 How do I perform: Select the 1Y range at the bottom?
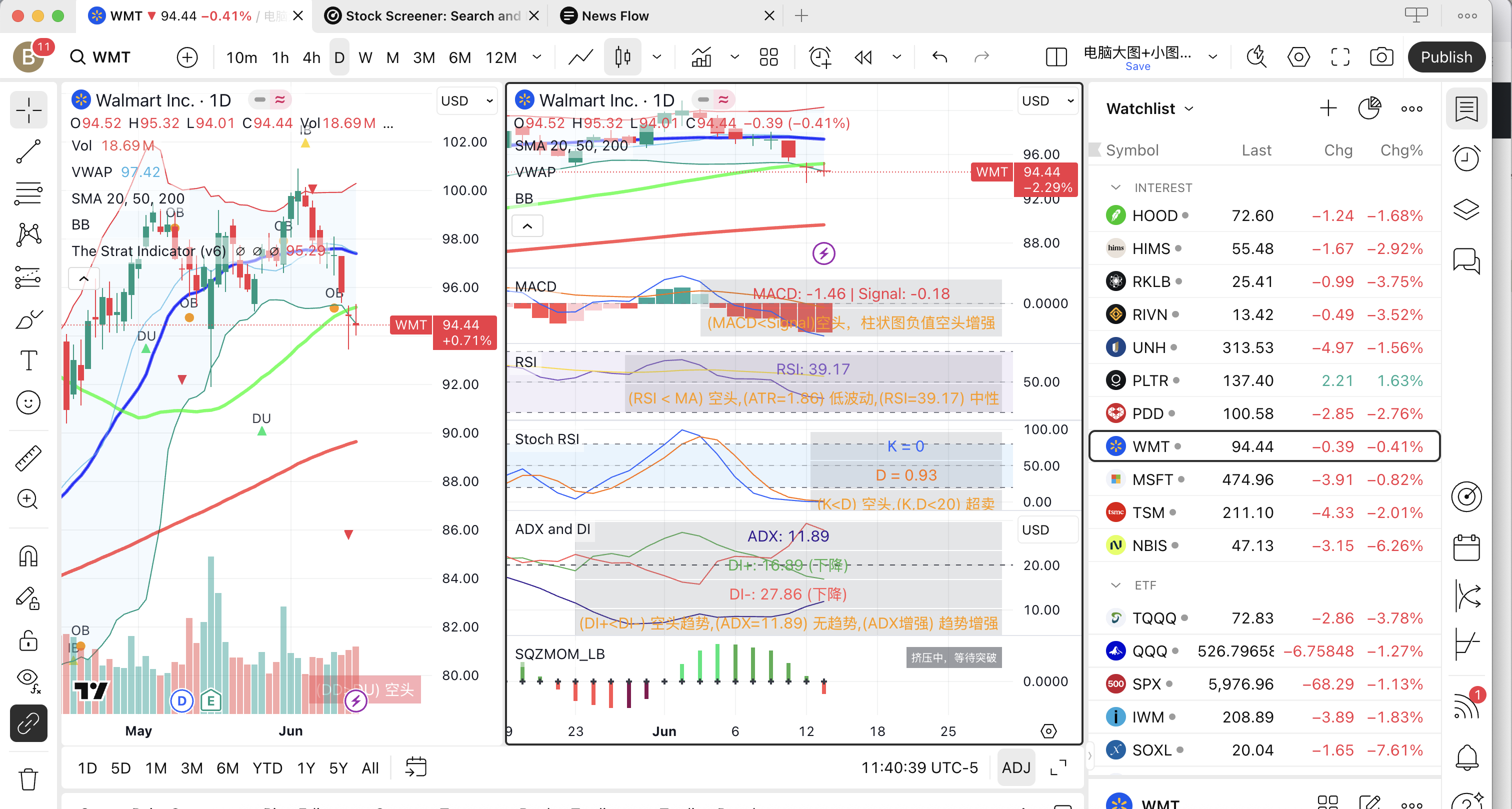click(x=306, y=767)
